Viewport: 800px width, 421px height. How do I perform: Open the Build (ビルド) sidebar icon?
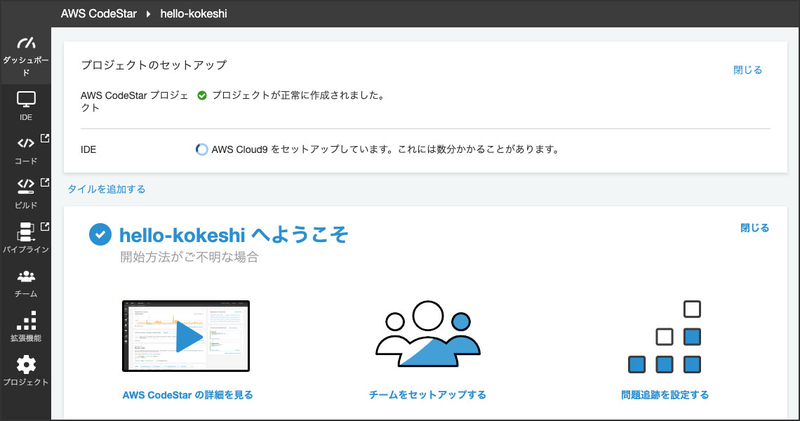tap(26, 186)
